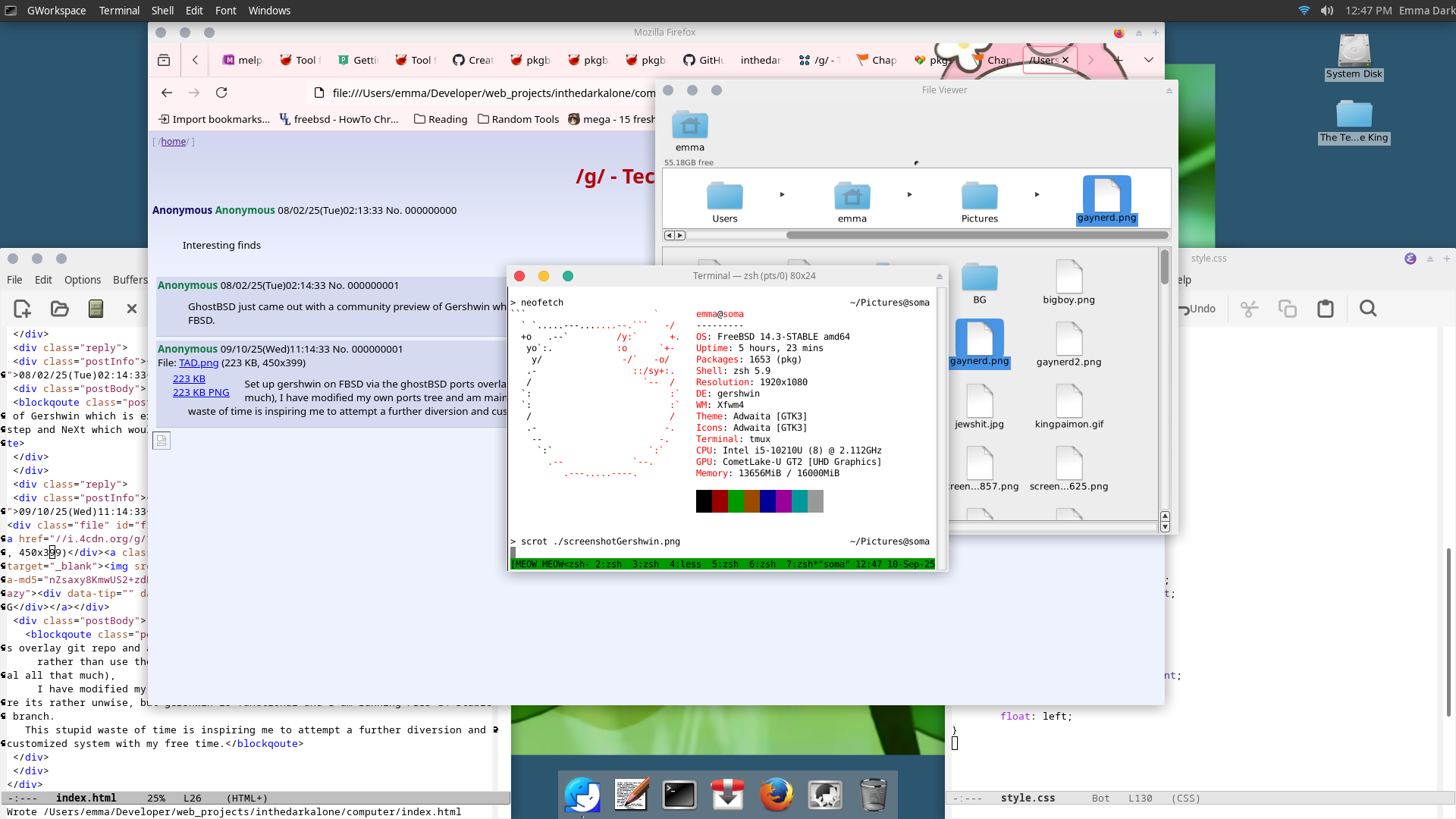
Task: Click the paste clipboard icon in Emacs
Action: pyautogui.click(x=1325, y=309)
